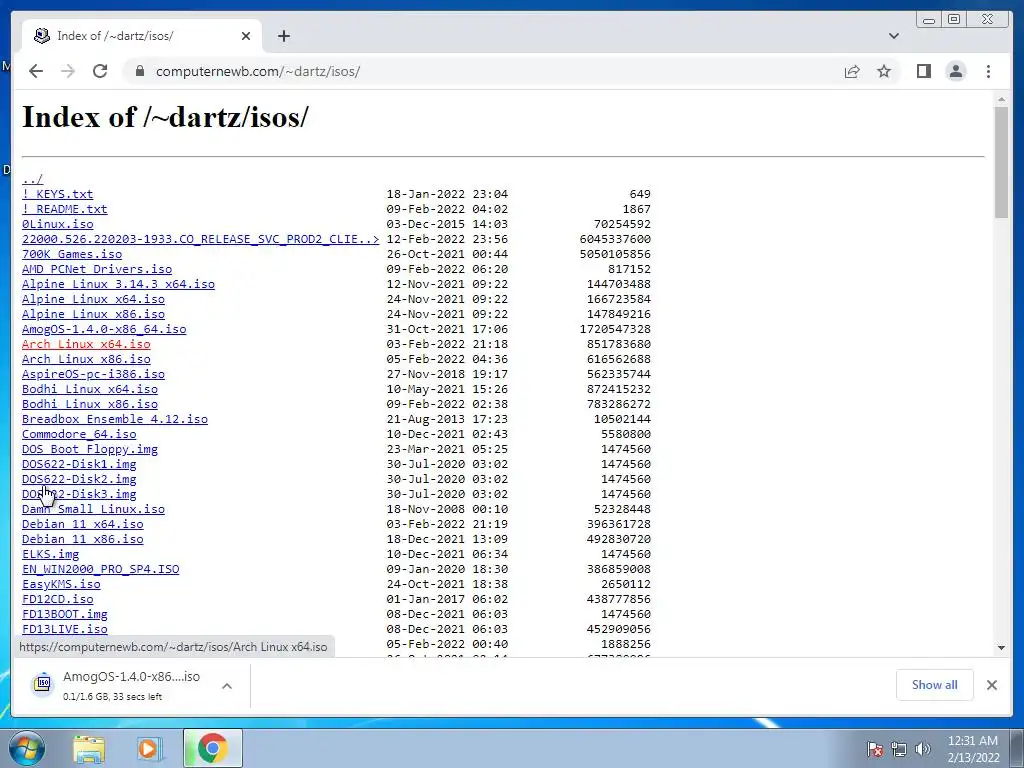Click the Alpine_Linux_x64.iso link
The image size is (1024, 768).
pos(93,299)
